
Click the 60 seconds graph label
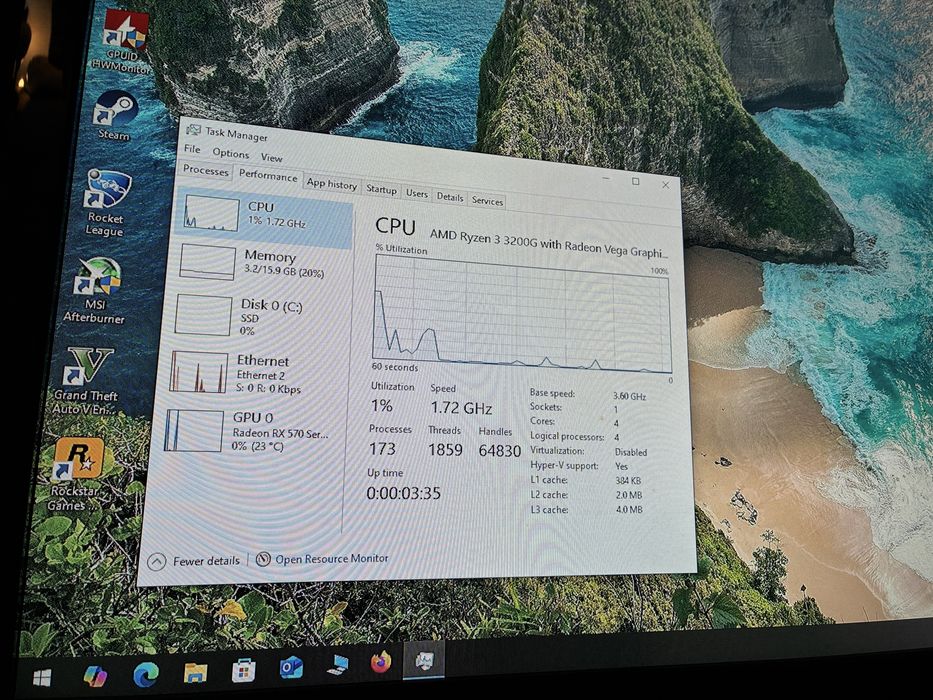click(395, 367)
